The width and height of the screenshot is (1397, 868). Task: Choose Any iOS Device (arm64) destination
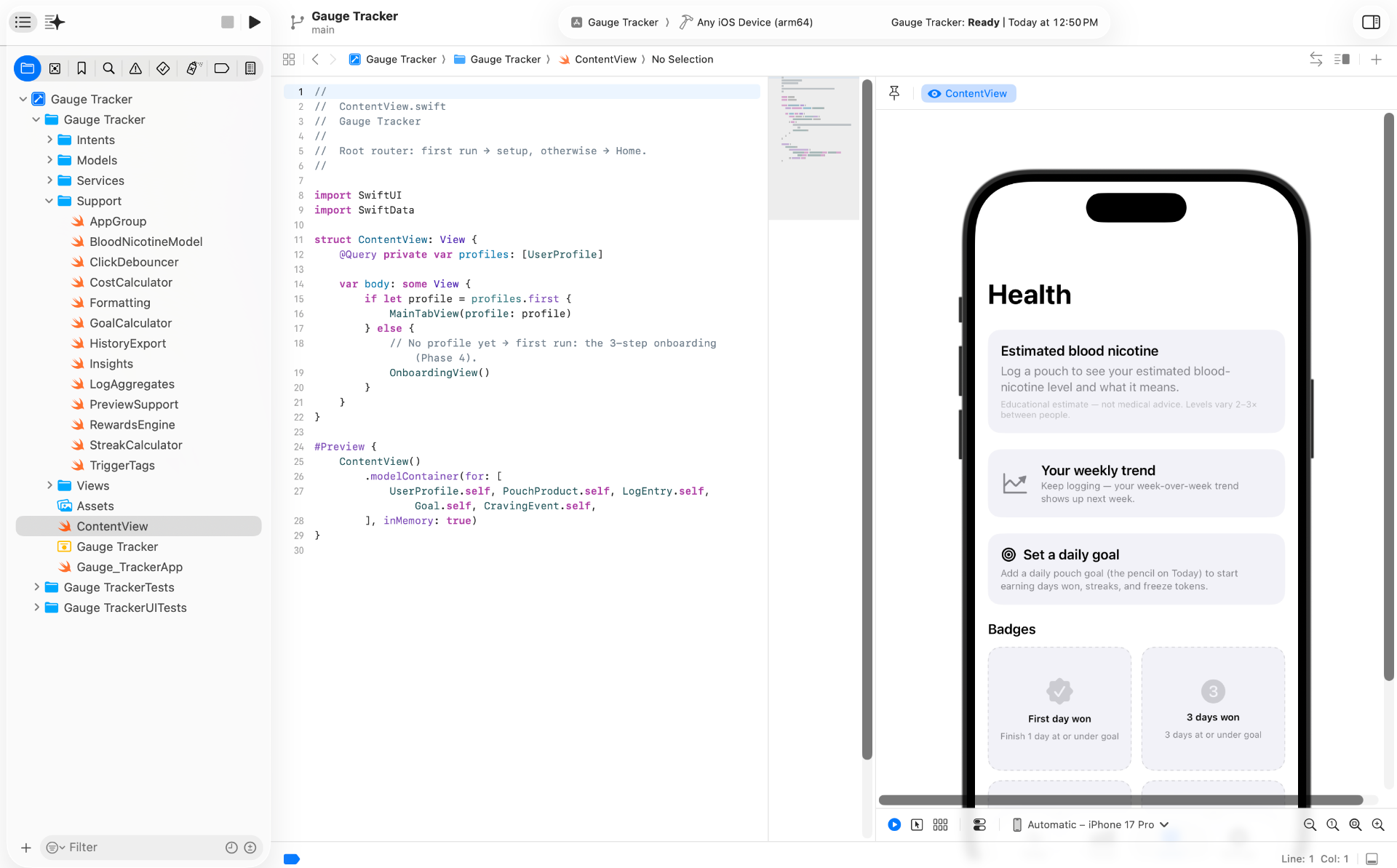click(x=746, y=23)
